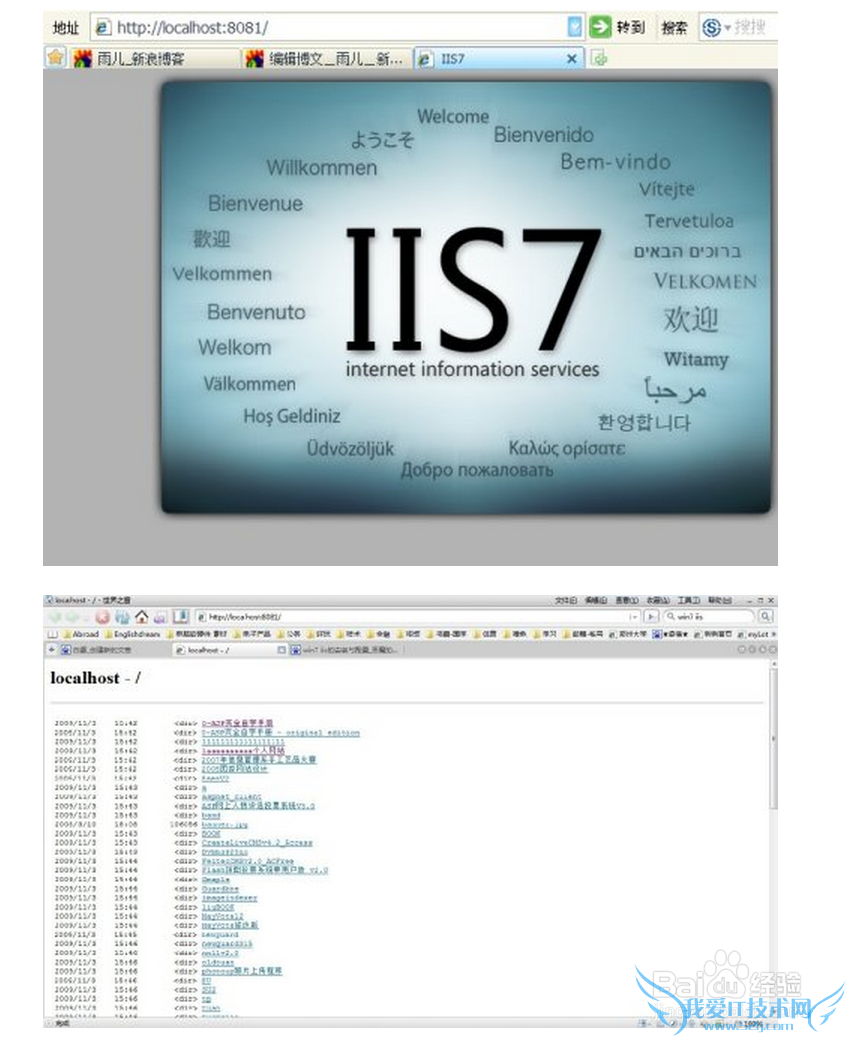Open the 查看(V) menu in lower browser
This screenshot has height=1041, width=851.
click(626, 600)
